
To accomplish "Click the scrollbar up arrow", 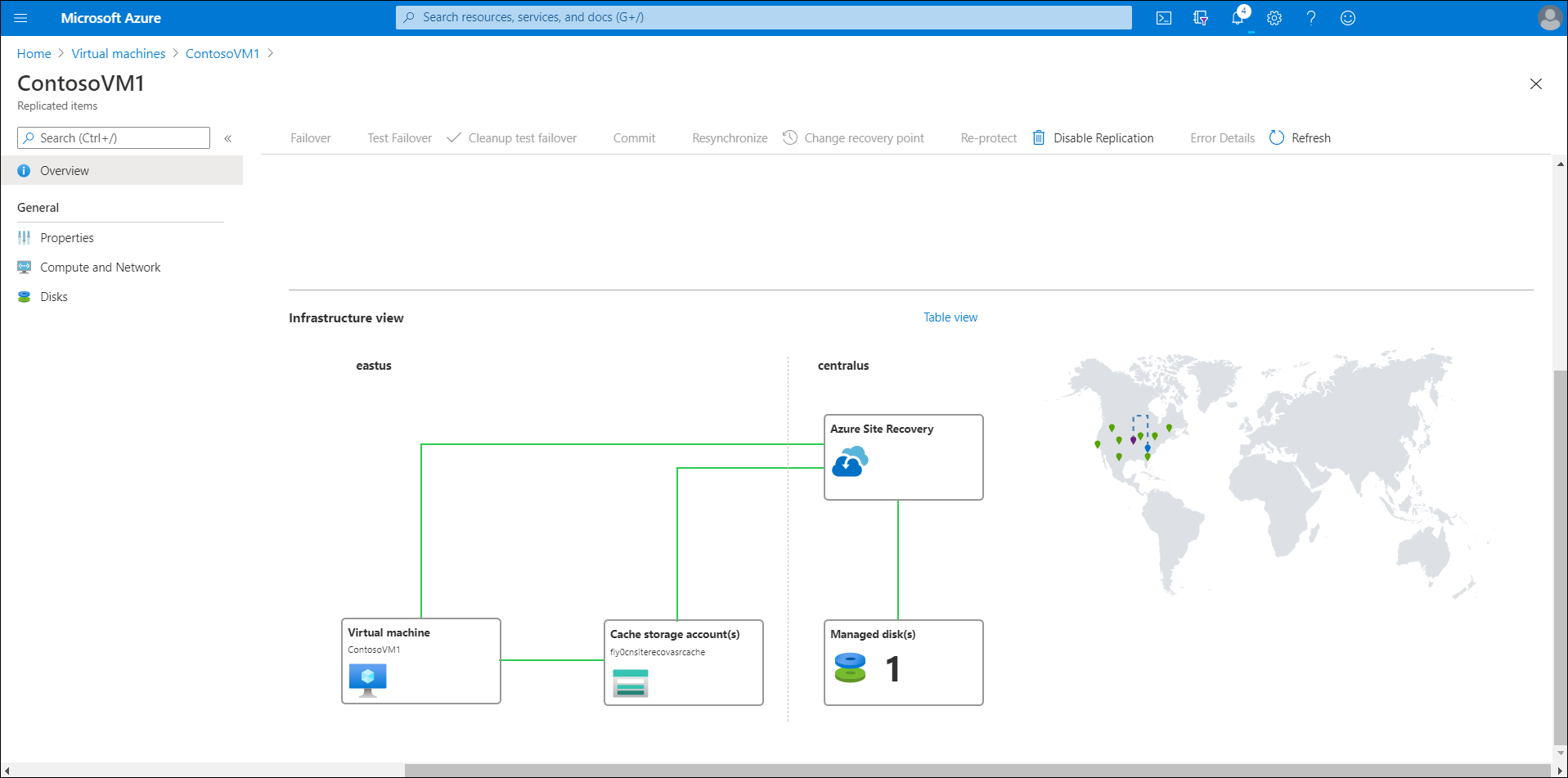I will (1561, 164).
